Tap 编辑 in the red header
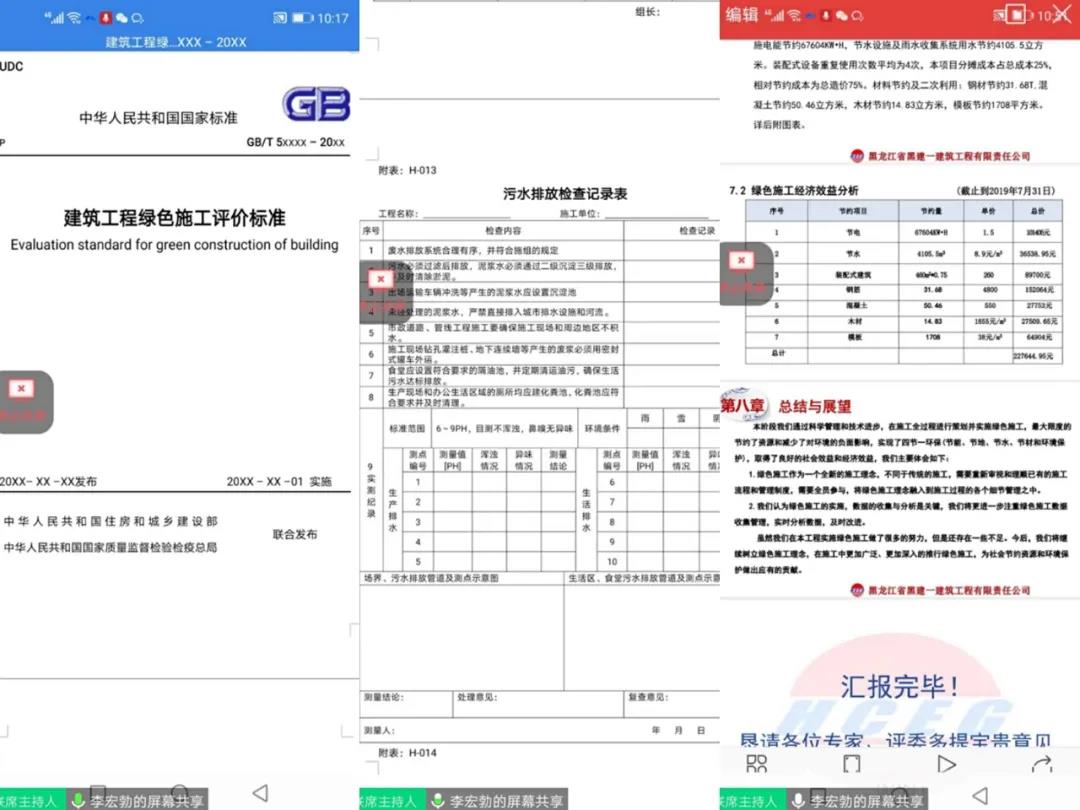This screenshot has width=1080, height=810. (741, 15)
